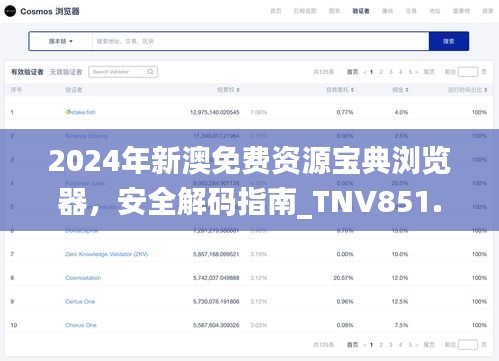499x361 pixels.
Task: Sort by self-delegation column arrows
Action: coord(352,90)
